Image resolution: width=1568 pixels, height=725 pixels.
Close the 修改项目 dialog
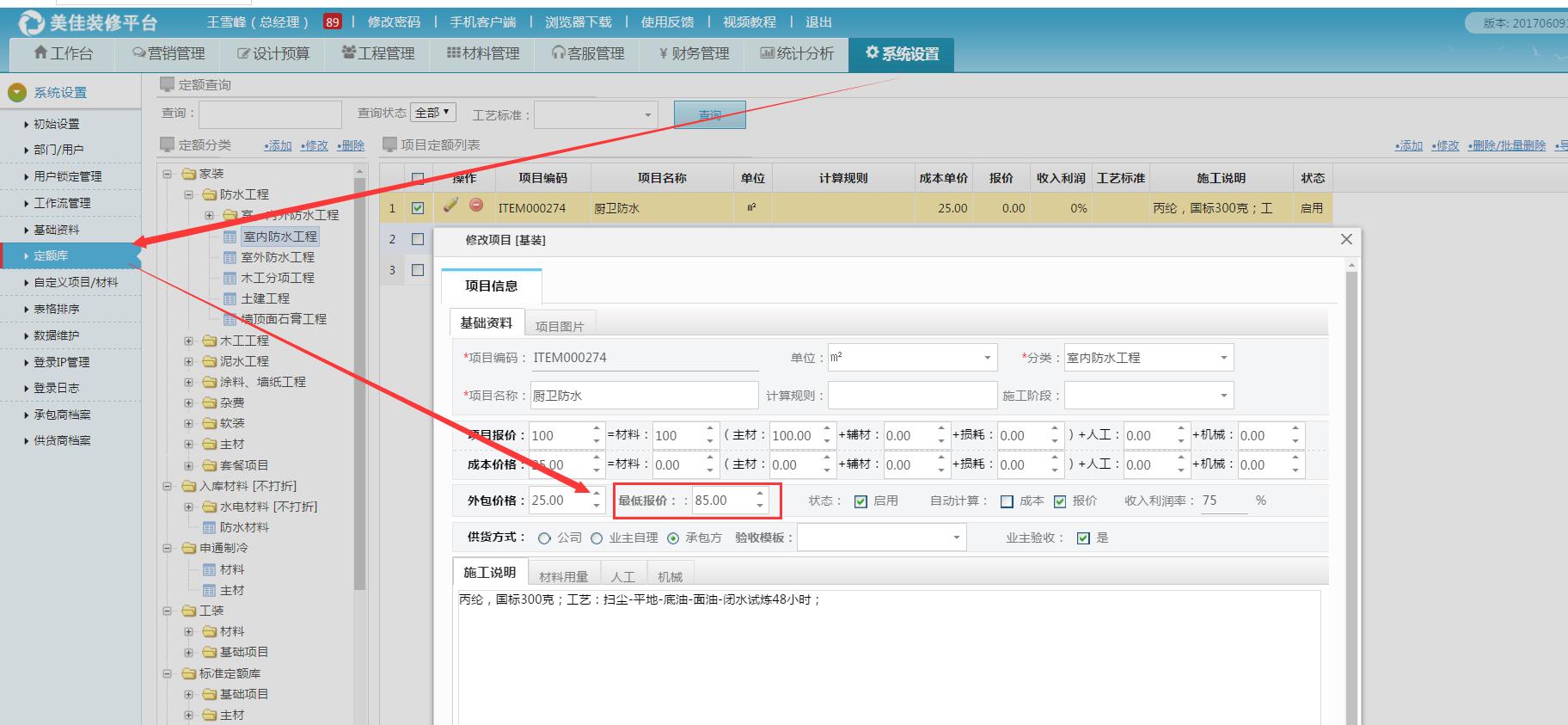[x=1346, y=239]
